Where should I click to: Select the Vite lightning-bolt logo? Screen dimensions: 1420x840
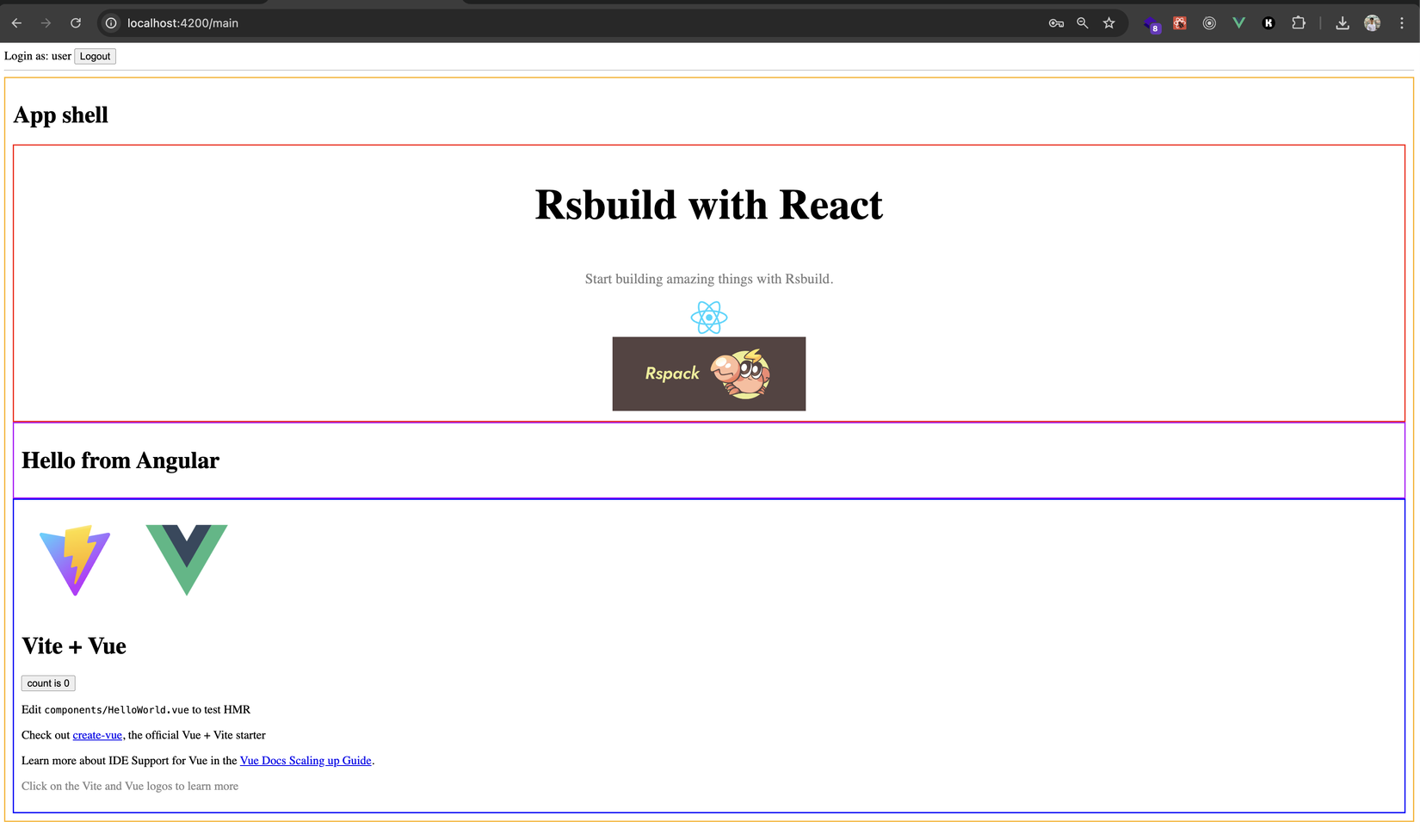pyautogui.click(x=75, y=561)
